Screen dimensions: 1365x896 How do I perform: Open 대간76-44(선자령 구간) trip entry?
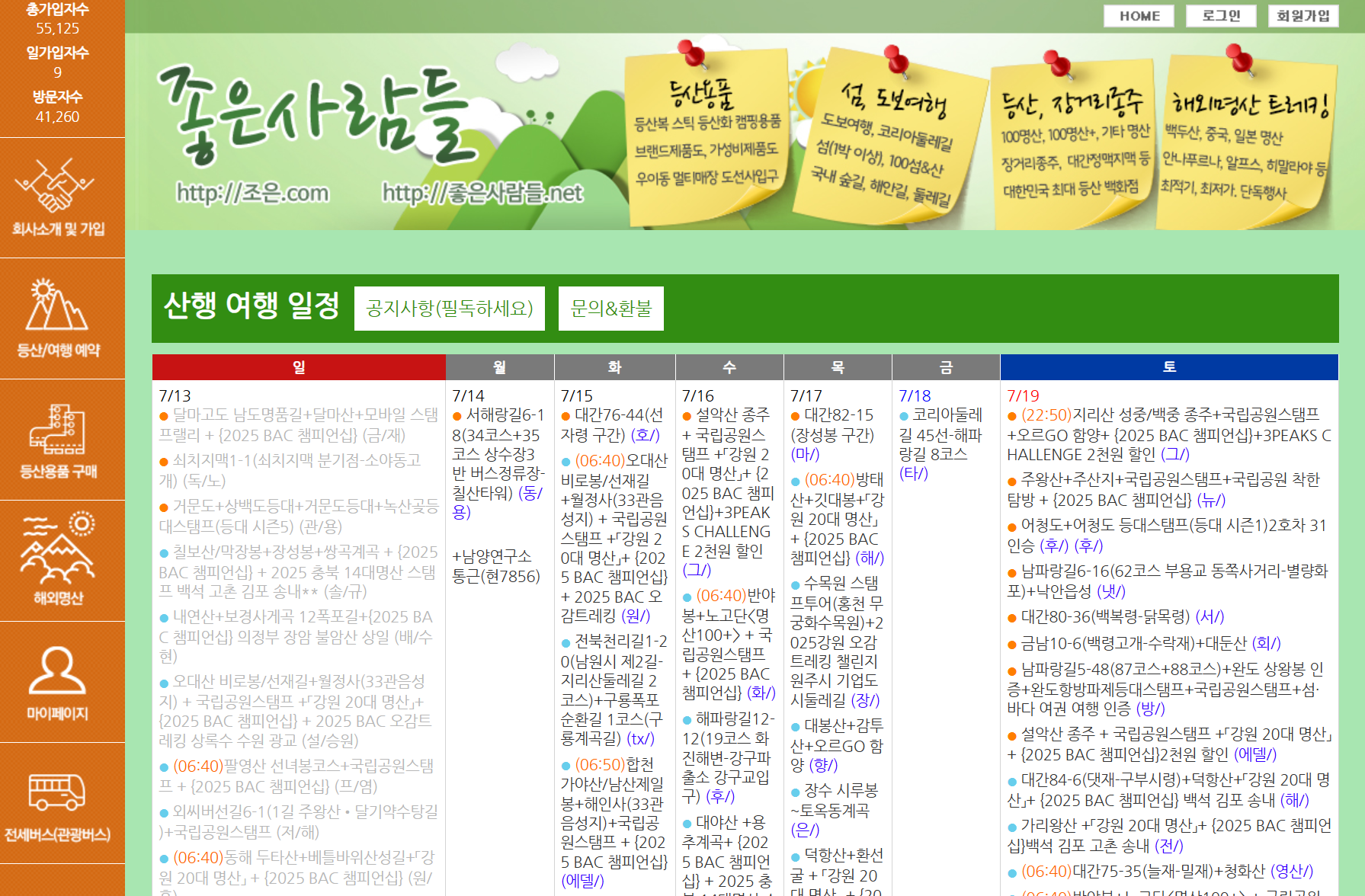(613, 425)
